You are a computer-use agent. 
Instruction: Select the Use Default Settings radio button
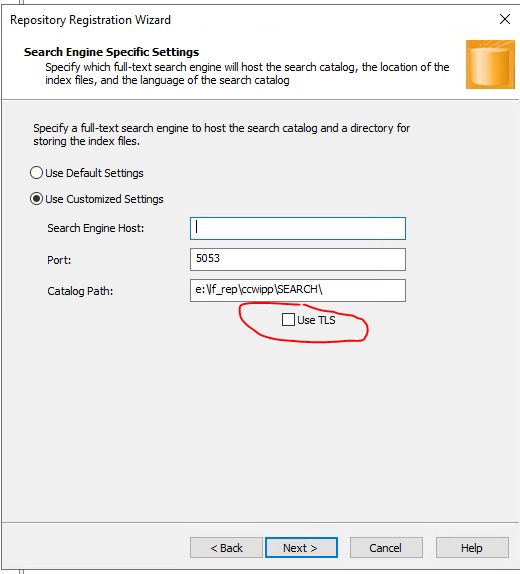(36, 173)
